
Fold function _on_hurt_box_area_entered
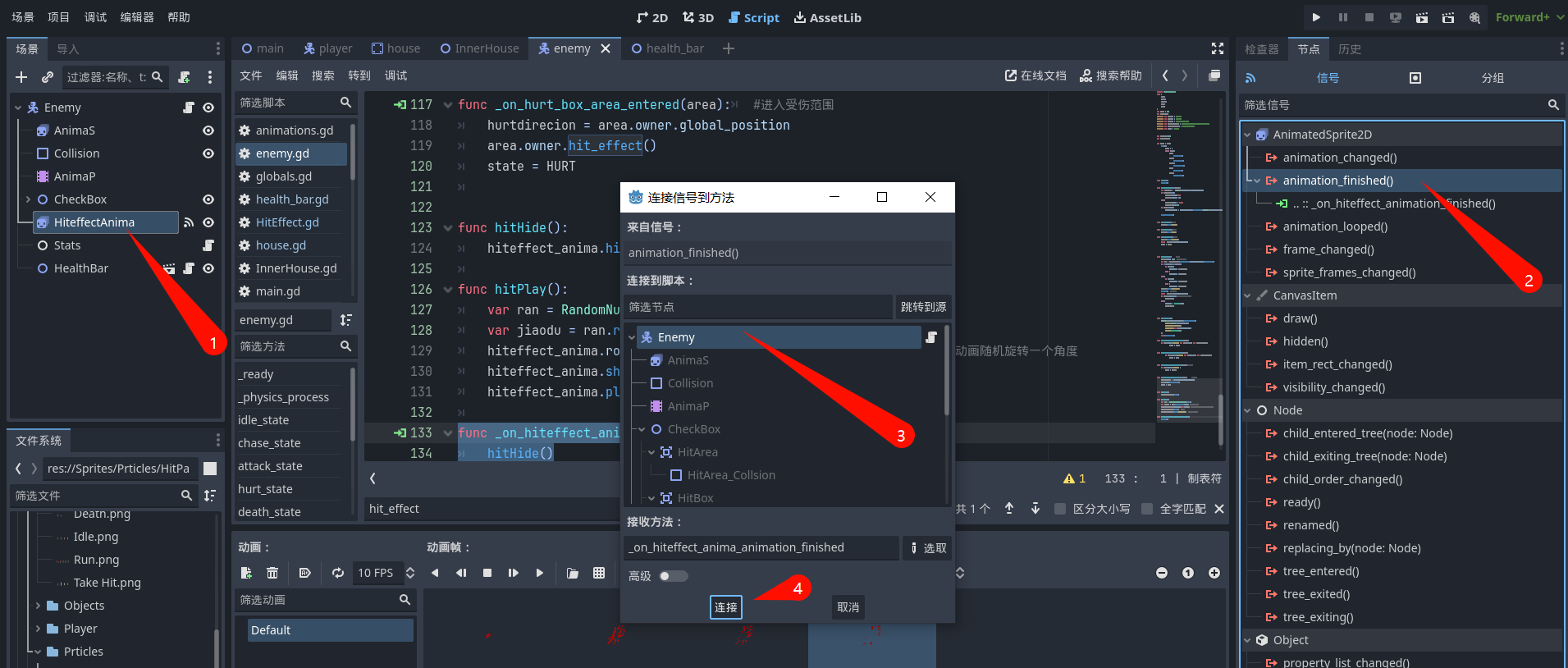click(448, 105)
